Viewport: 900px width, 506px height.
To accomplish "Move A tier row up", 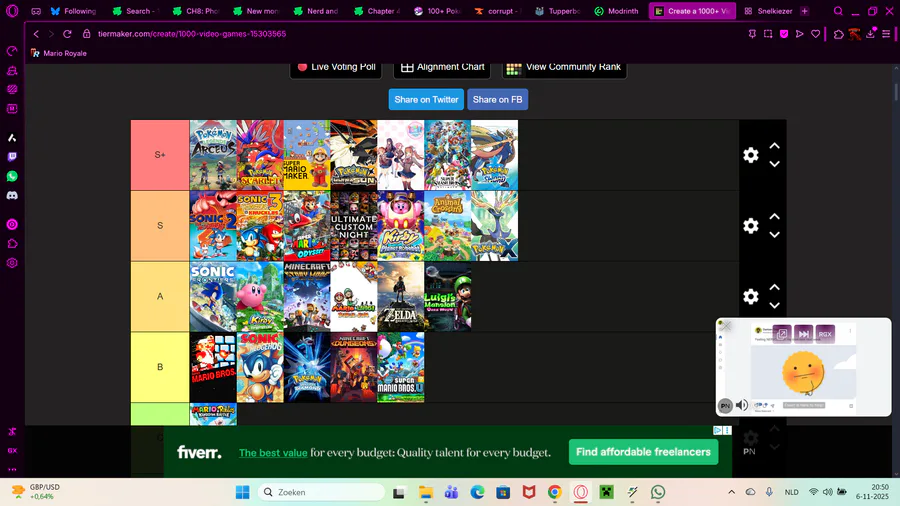I will click(774, 287).
